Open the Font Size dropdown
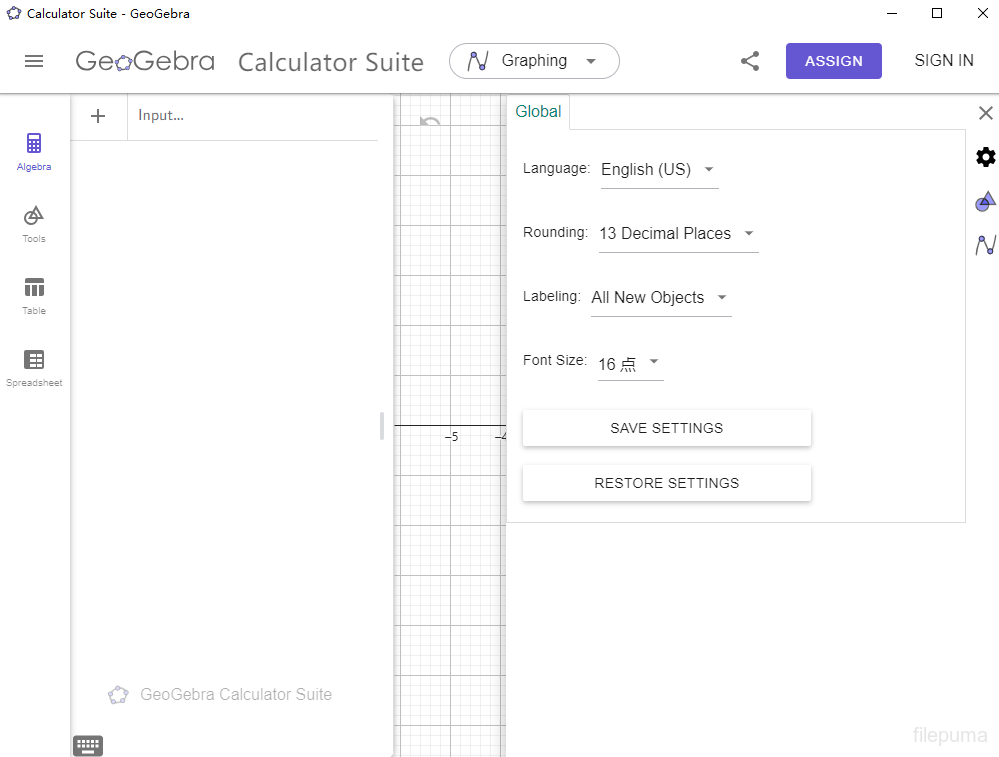 (630, 363)
